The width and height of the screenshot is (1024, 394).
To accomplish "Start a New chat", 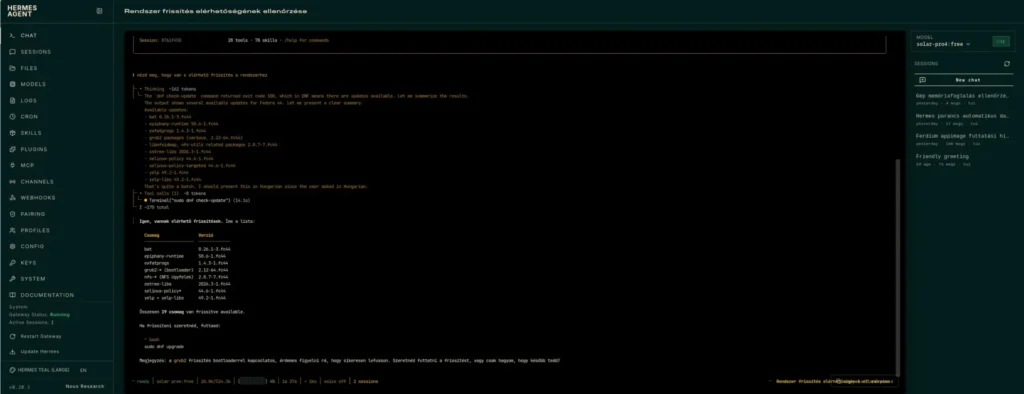I will [963, 80].
